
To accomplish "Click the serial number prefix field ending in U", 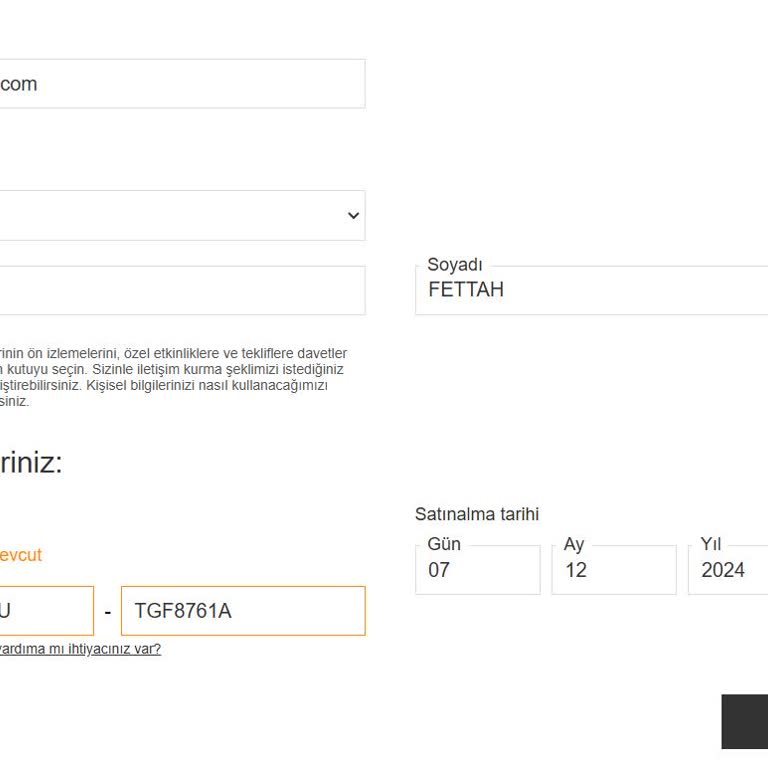I will tap(45, 611).
